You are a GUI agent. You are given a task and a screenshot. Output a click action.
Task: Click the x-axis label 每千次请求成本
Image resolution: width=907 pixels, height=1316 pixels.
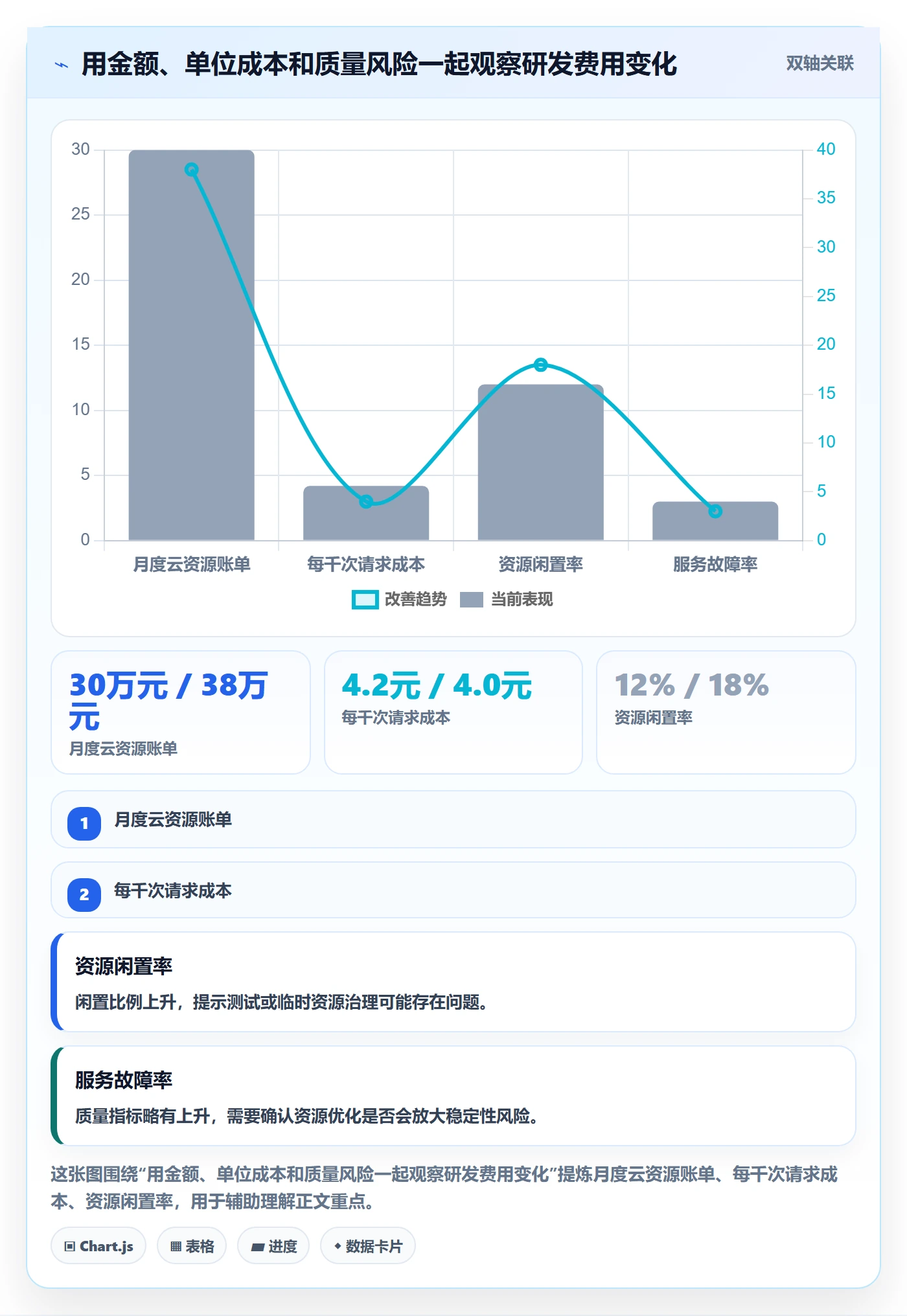(366, 564)
